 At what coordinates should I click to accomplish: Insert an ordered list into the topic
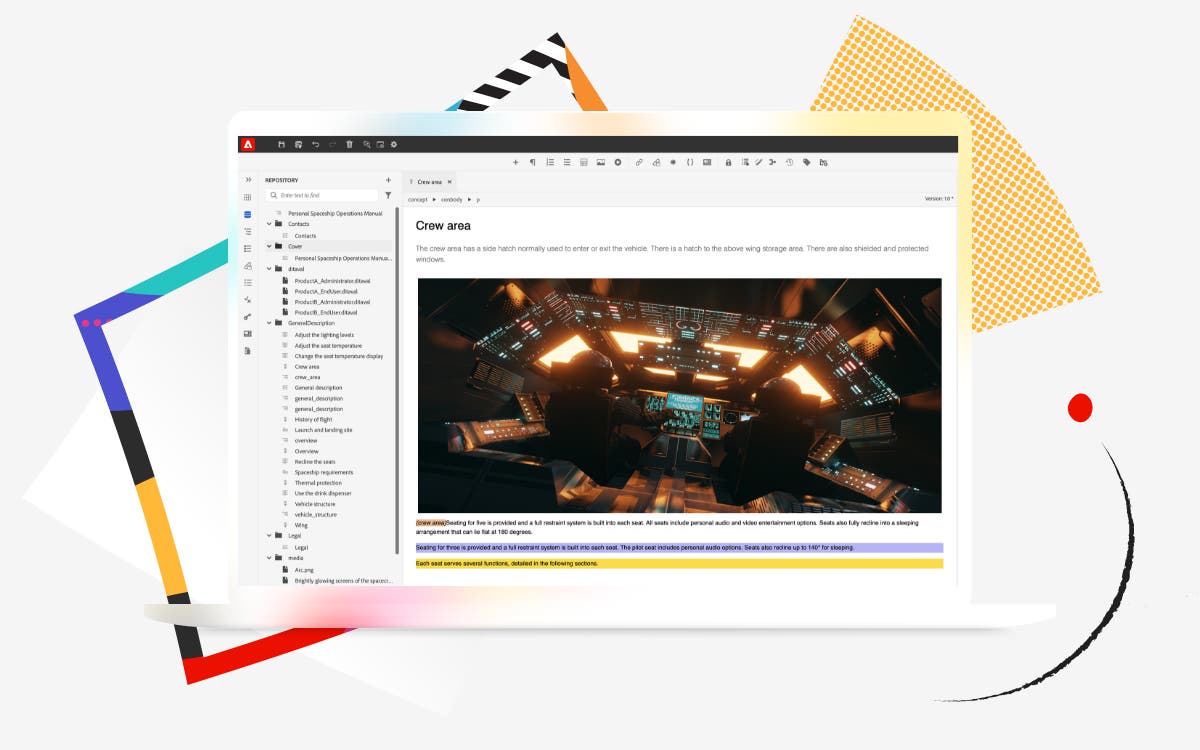(x=550, y=161)
